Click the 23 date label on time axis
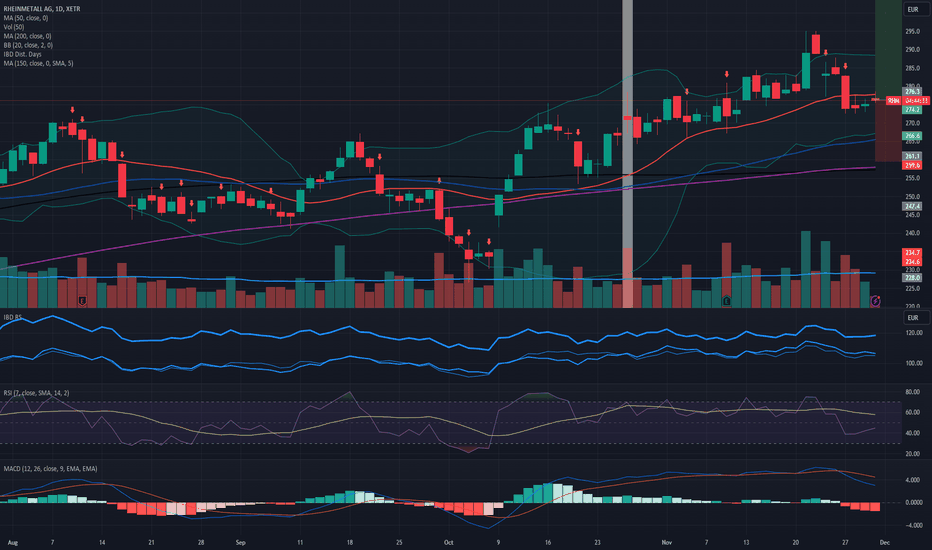Image resolution: width=932 pixels, height=550 pixels. click(x=597, y=542)
